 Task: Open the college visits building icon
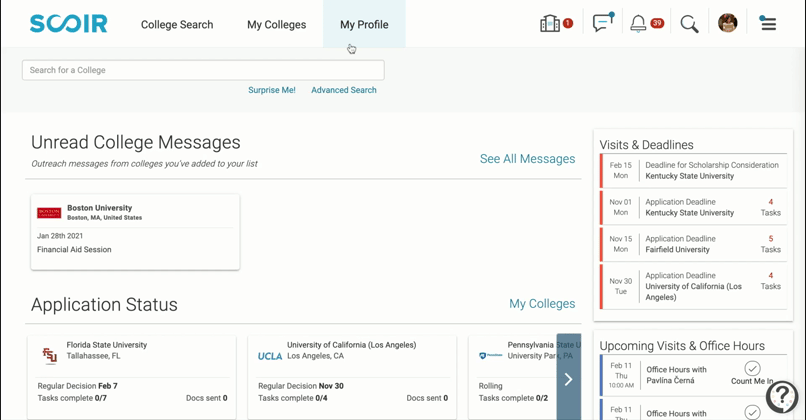click(x=549, y=24)
